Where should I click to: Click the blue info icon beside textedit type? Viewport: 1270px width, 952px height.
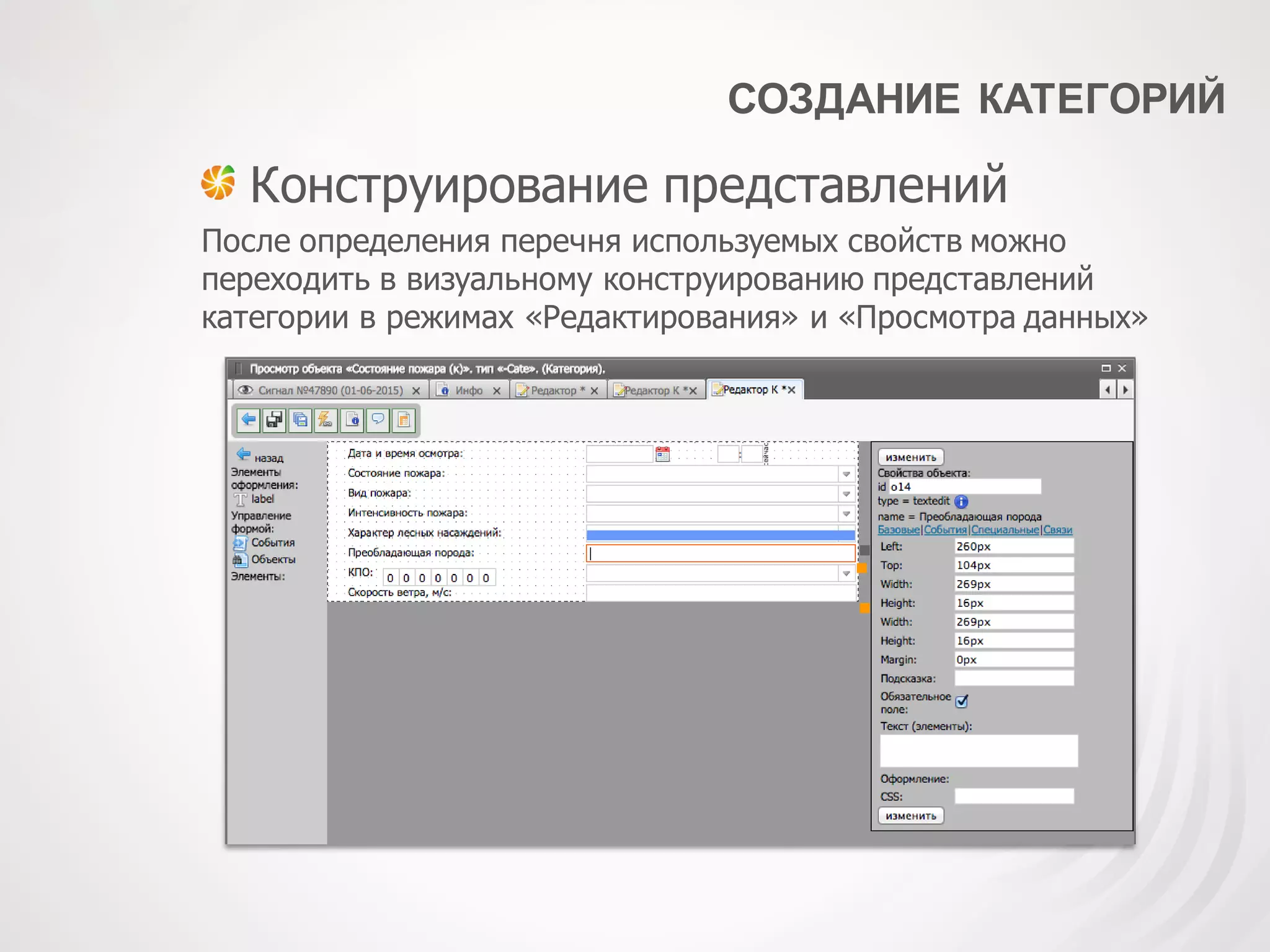click(961, 501)
